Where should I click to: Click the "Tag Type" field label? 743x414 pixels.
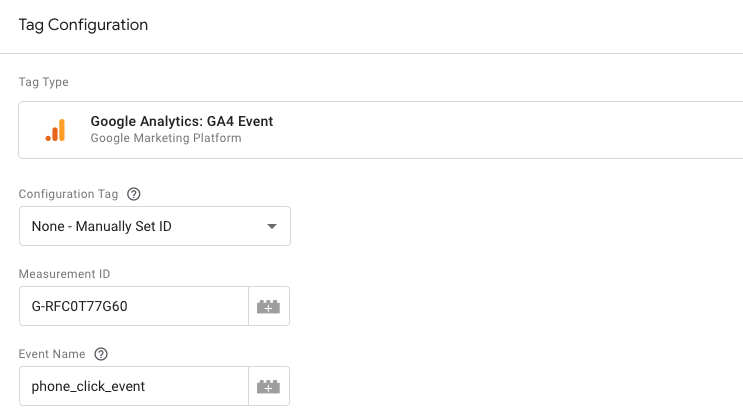pos(43,82)
